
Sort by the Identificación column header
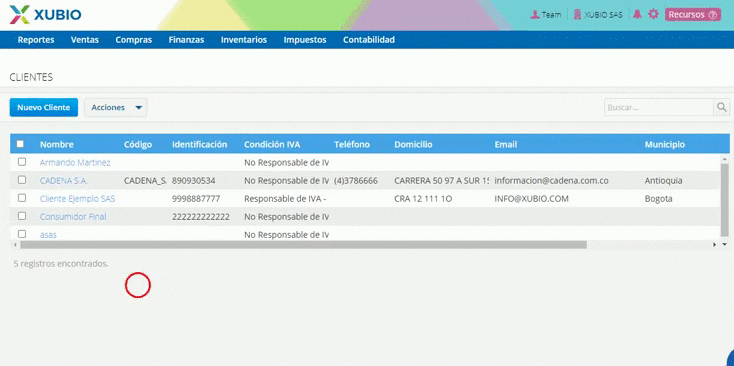199,145
